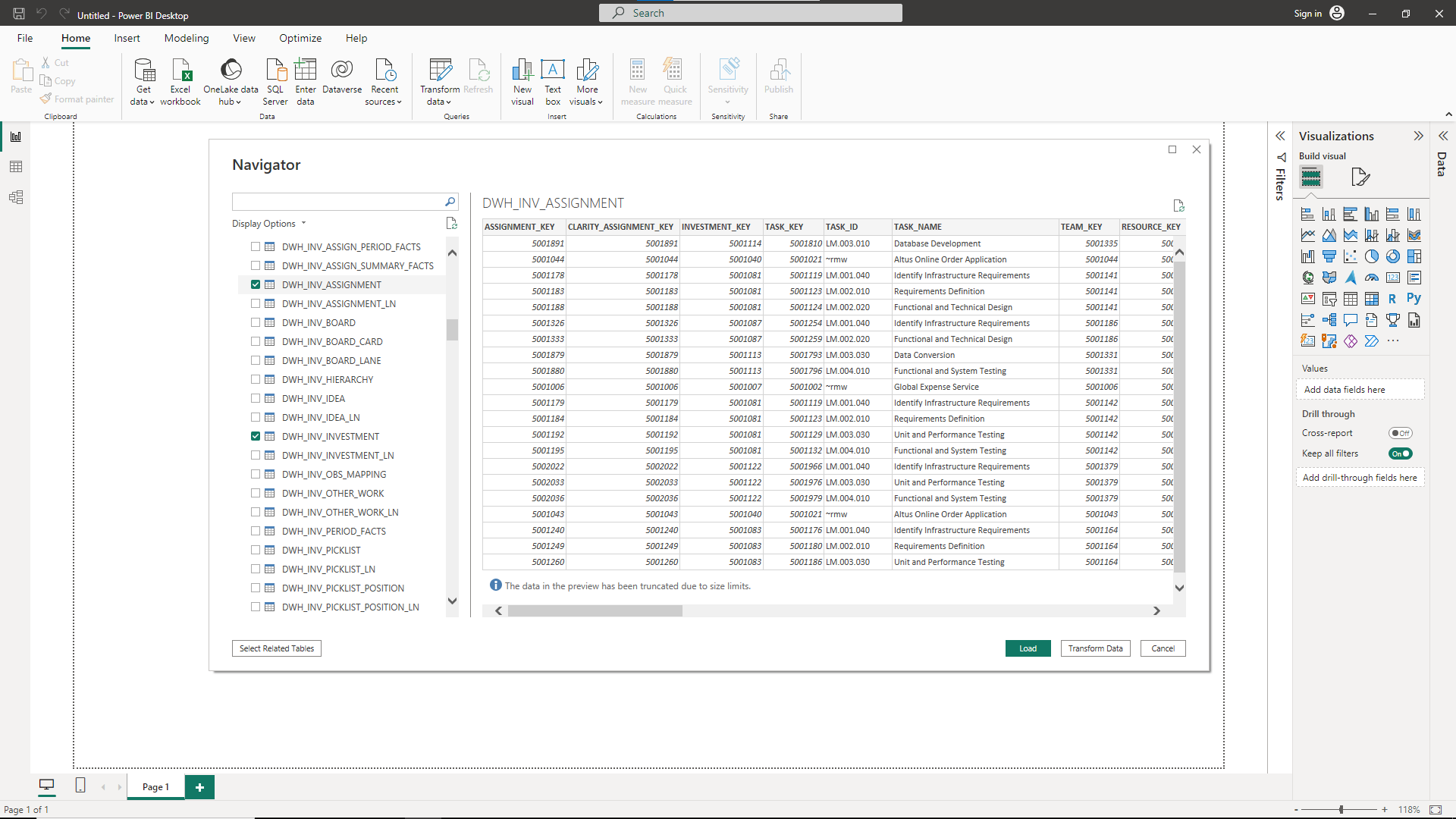This screenshot has height=819, width=1456.
Task: Add a new page with plus button
Action: [199, 787]
